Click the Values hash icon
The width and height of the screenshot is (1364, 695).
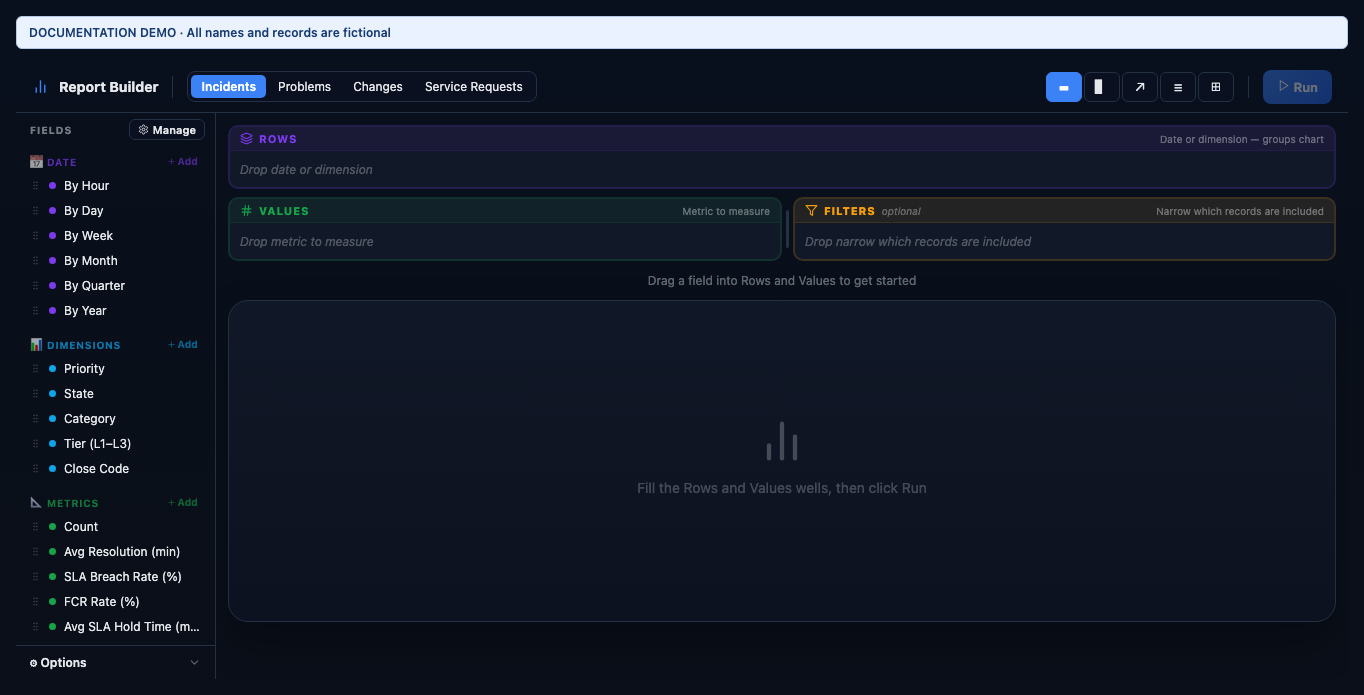(247, 211)
